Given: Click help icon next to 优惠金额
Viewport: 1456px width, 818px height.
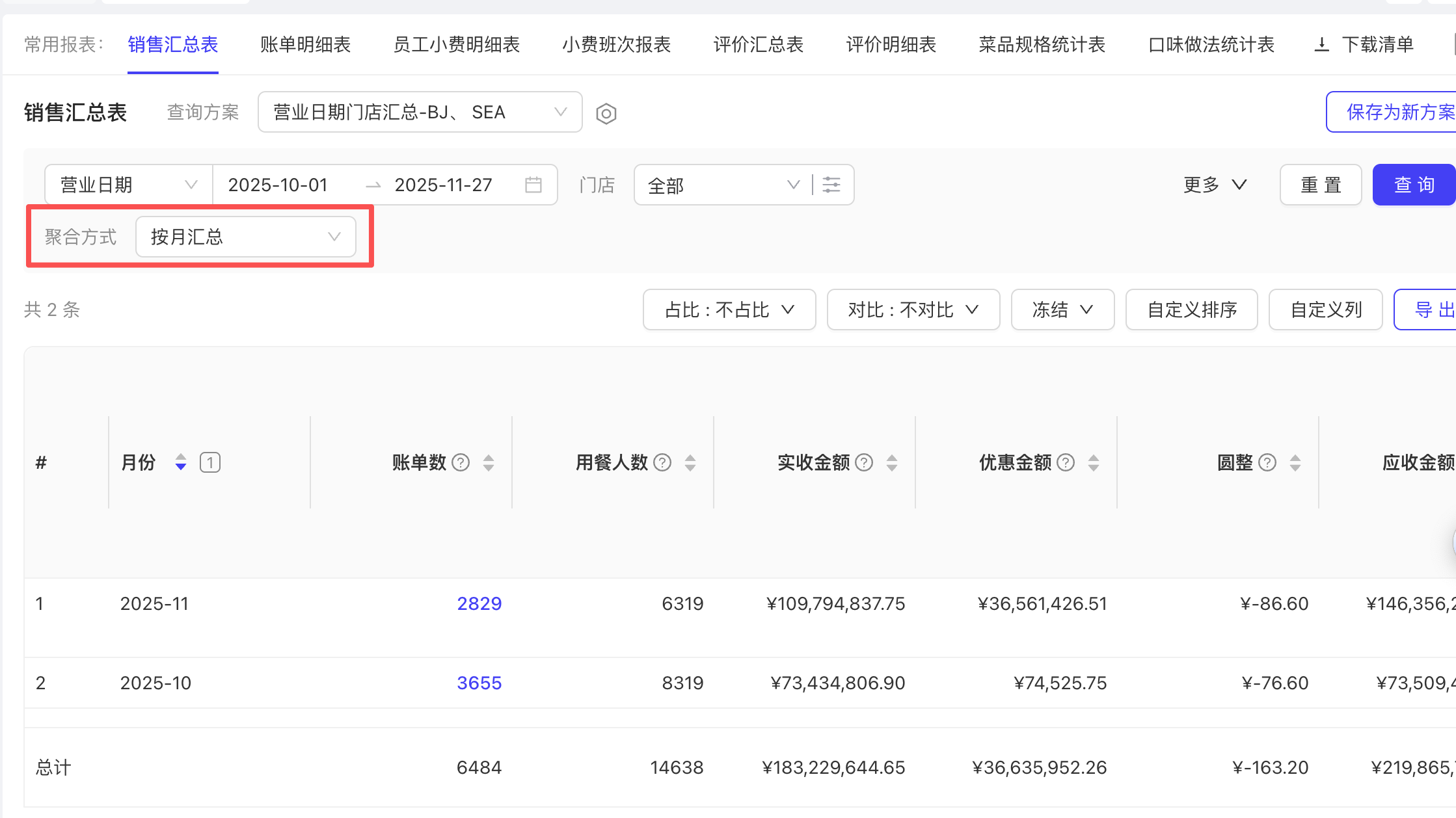Looking at the screenshot, I should pos(1066,462).
